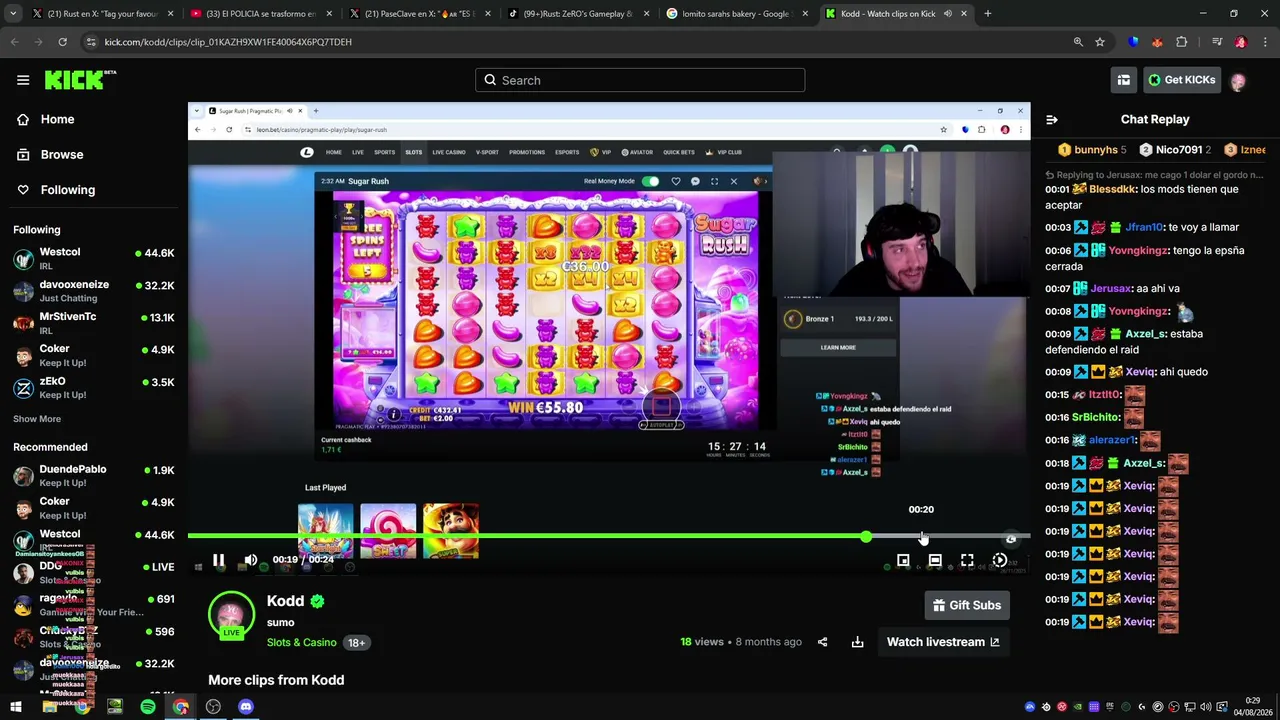Focus the Kick search field
1280x720 pixels.
(640, 80)
